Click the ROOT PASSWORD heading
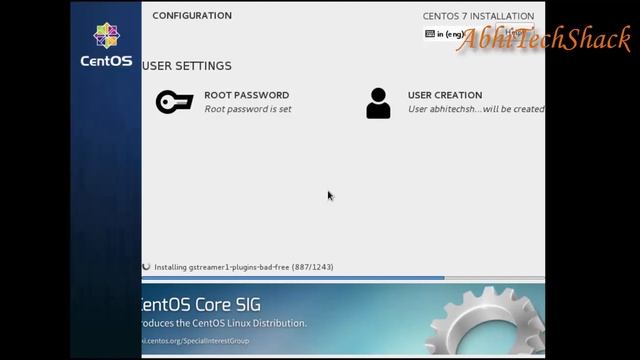 pos(247,95)
